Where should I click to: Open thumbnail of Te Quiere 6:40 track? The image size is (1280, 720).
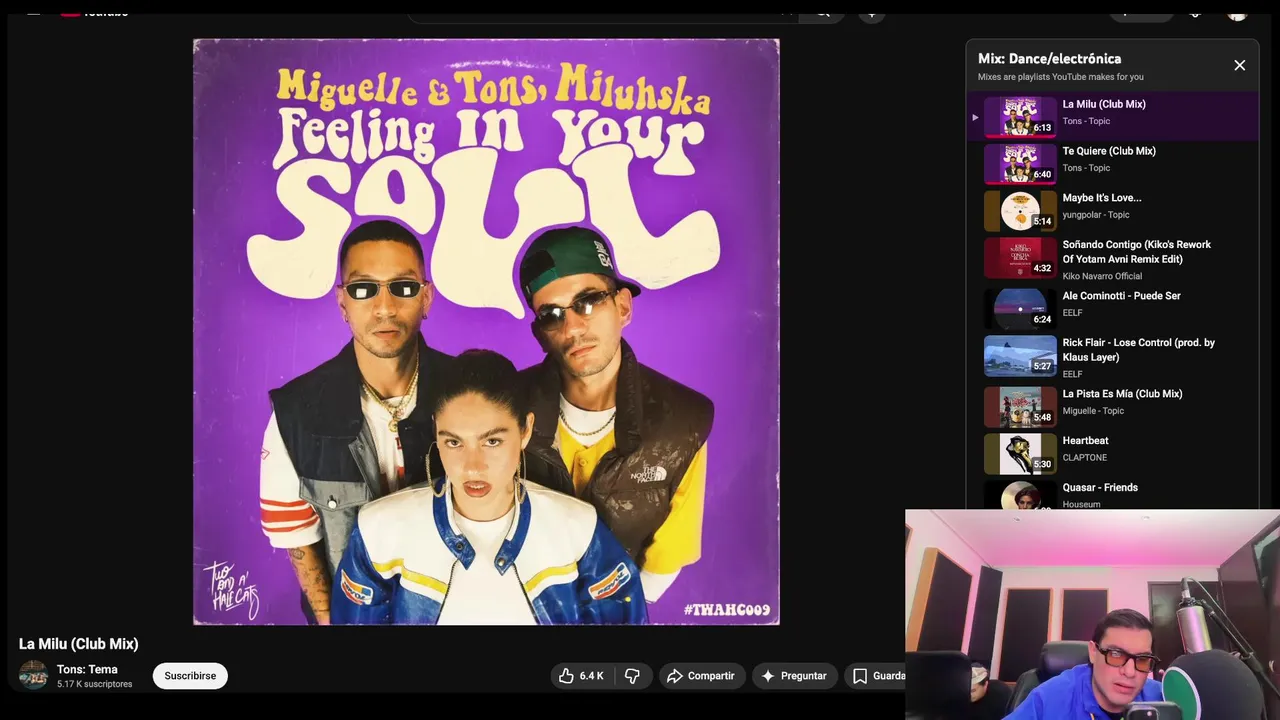(1020, 164)
